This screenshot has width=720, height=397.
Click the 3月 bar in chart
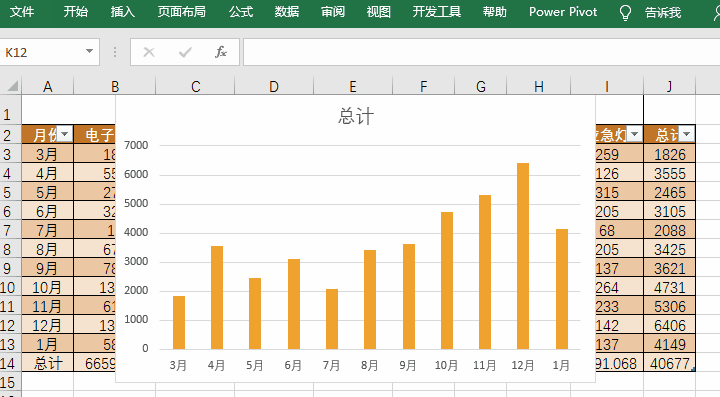[179, 323]
